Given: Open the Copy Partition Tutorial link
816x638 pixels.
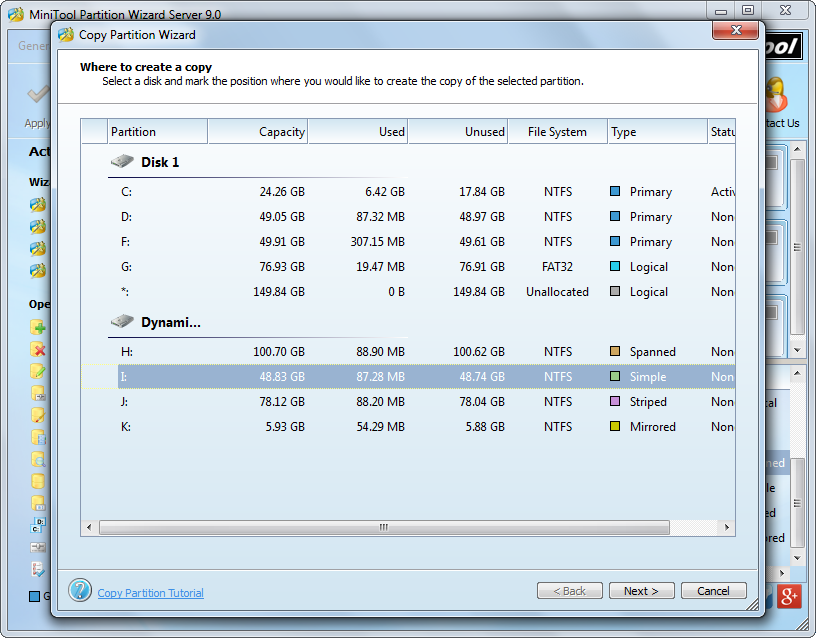Looking at the screenshot, I should click(150, 593).
